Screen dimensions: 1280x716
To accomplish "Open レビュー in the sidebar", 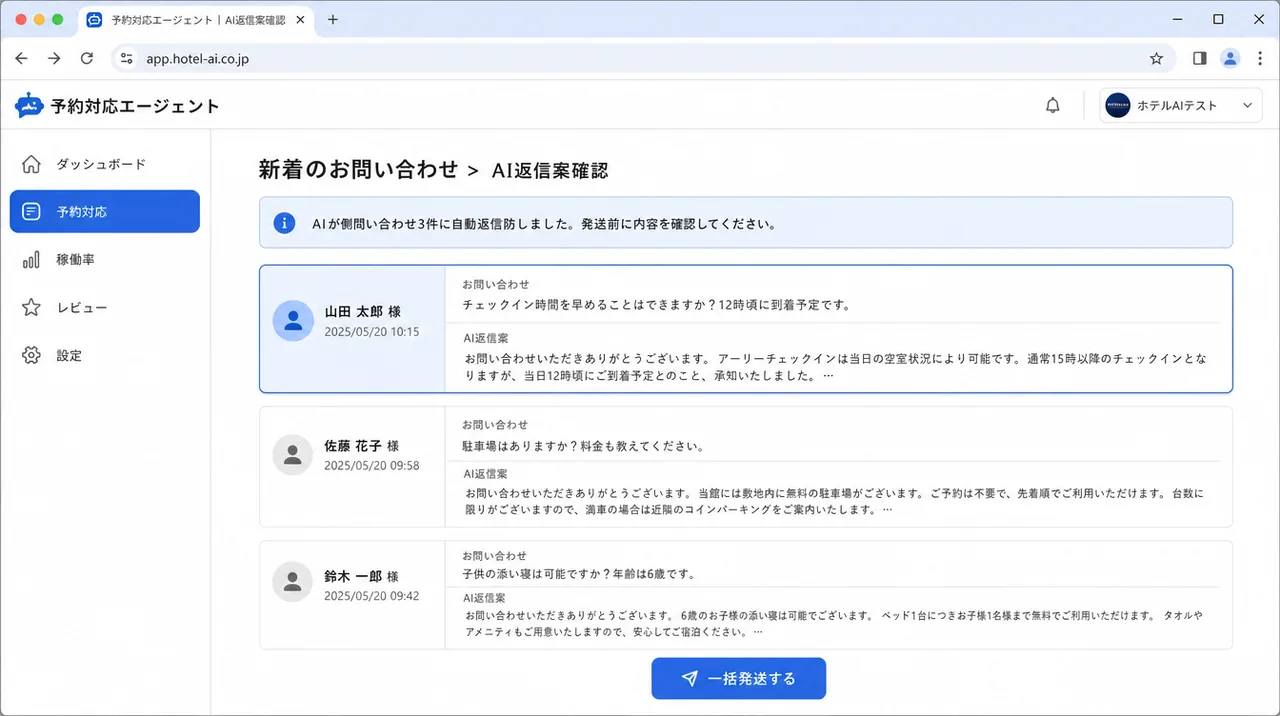I will 105,307.
